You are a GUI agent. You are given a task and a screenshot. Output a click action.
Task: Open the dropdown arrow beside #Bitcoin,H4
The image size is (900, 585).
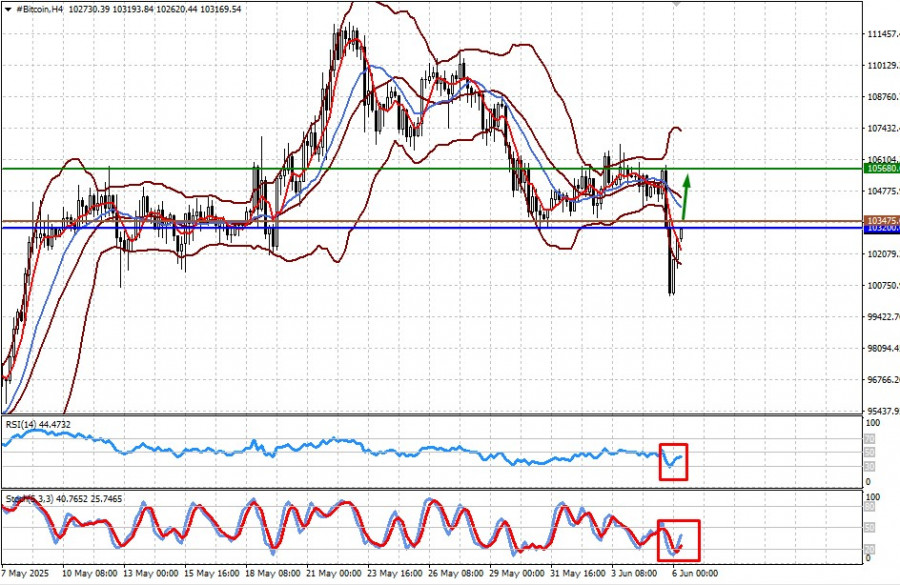tap(8, 9)
